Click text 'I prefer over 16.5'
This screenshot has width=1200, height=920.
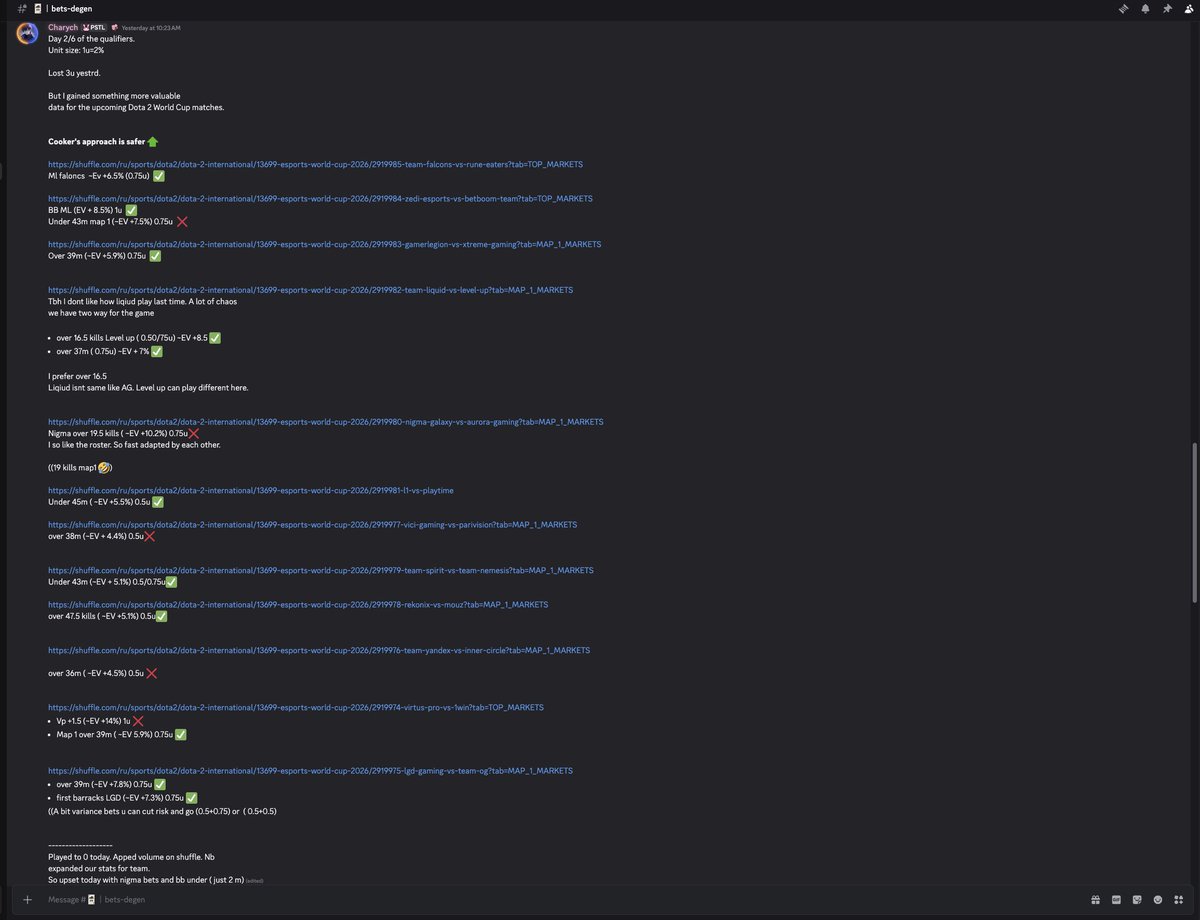tap(77, 376)
